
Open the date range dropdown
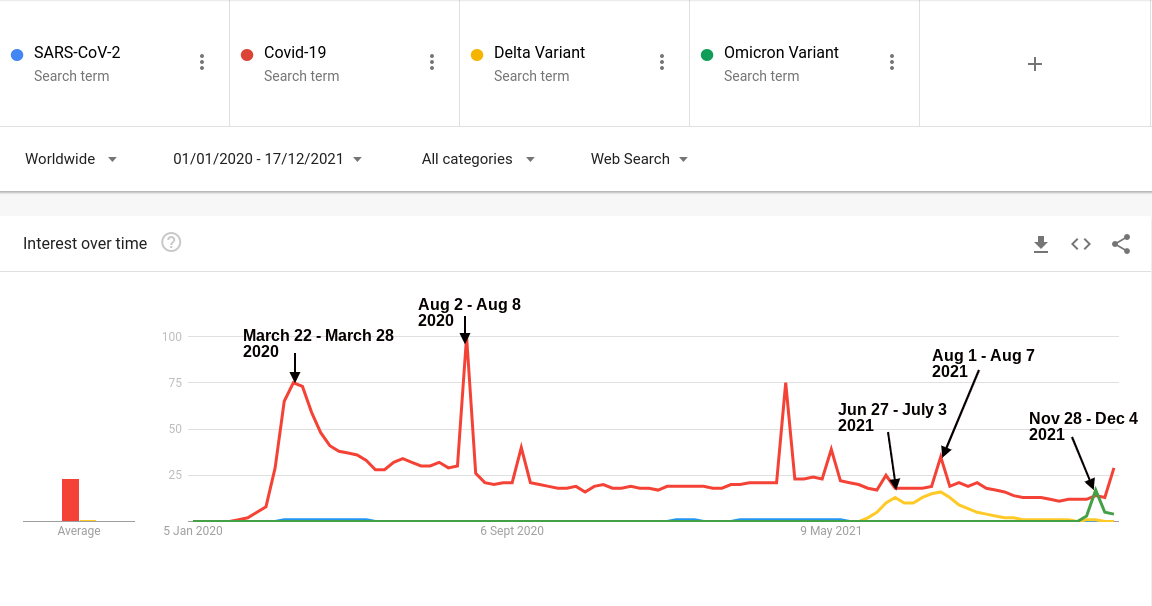pyautogui.click(x=267, y=159)
